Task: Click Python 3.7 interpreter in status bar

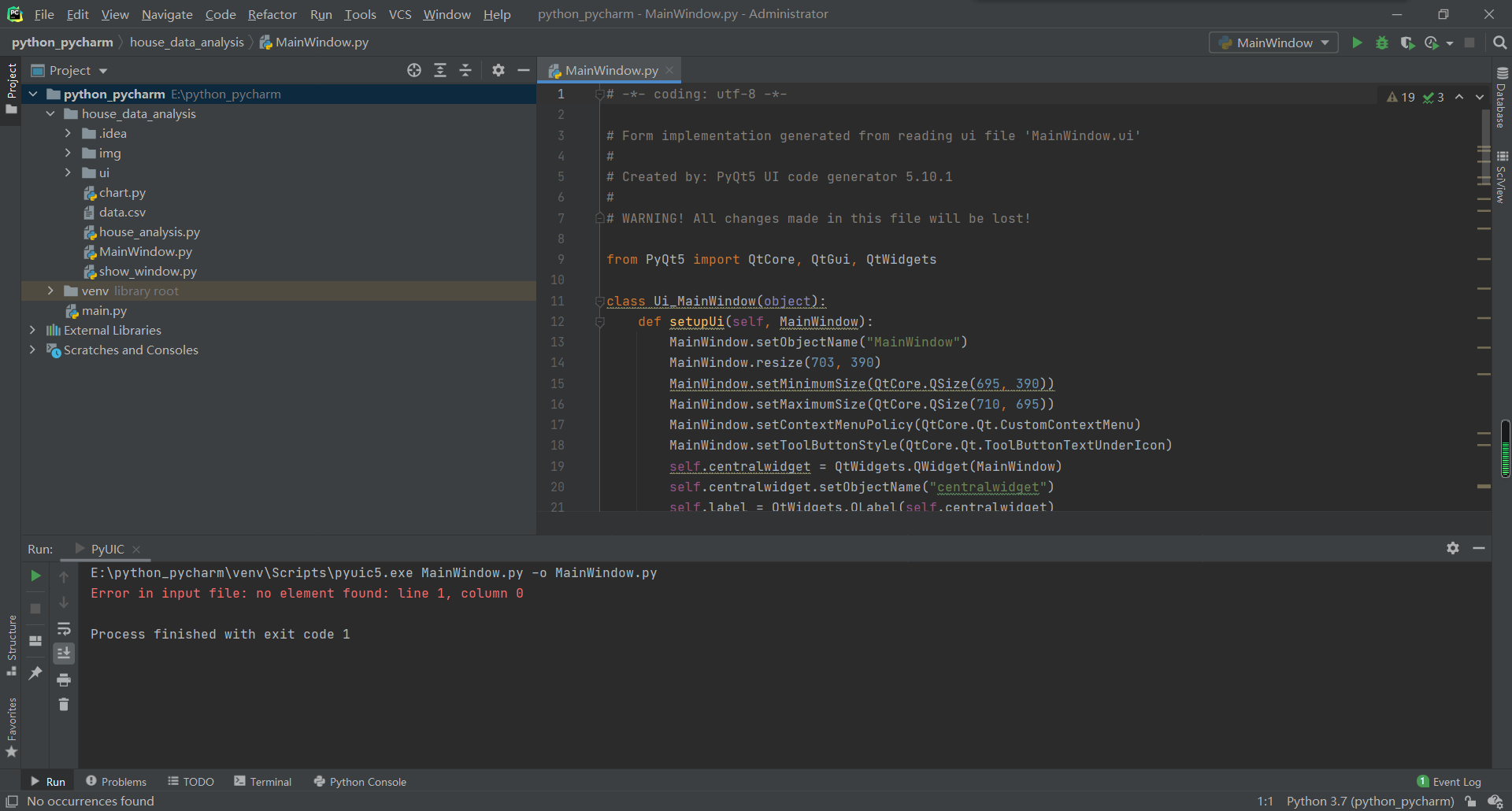Action: (1369, 801)
